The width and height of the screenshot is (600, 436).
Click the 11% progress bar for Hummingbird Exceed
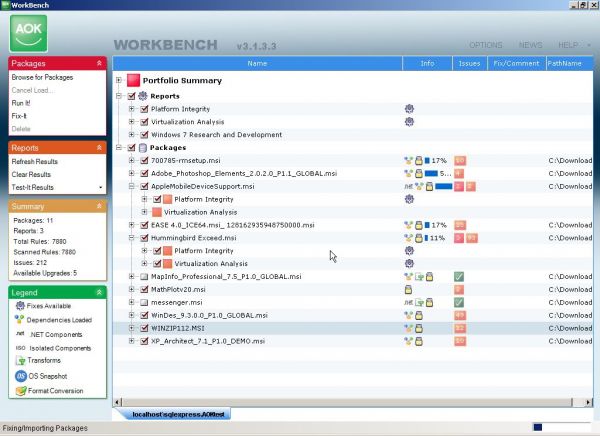click(x=427, y=238)
